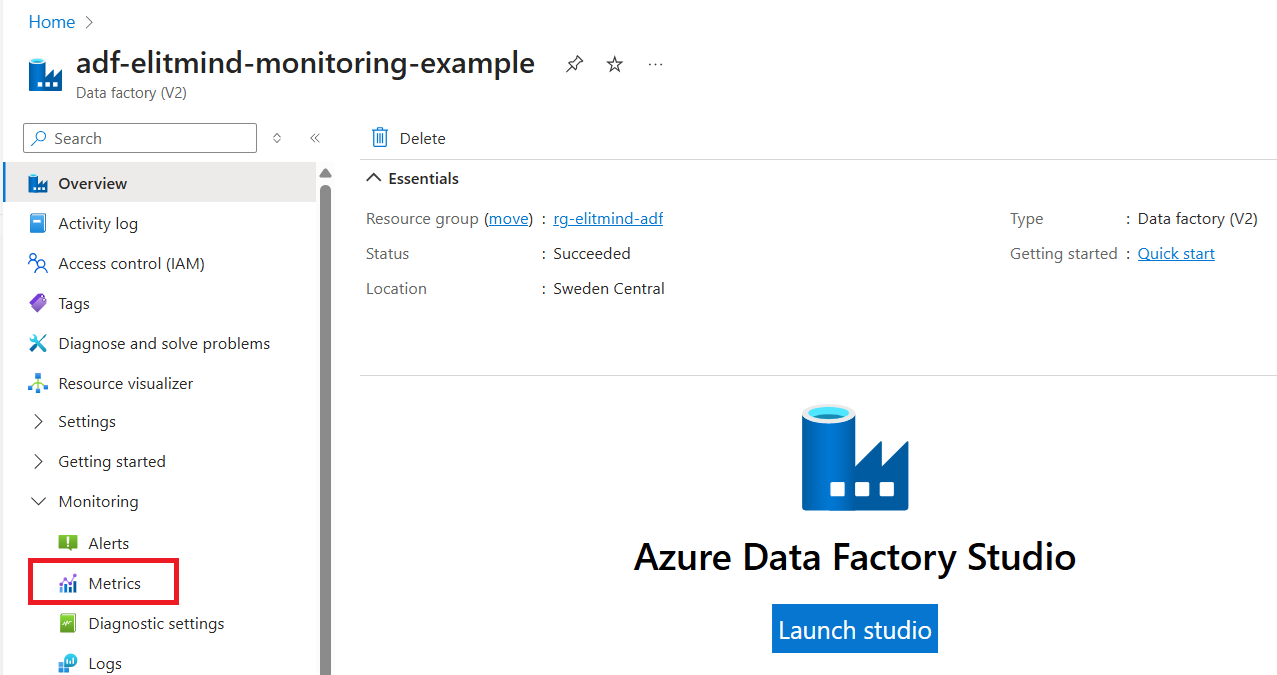1277x675 pixels.
Task: Collapse the sidebar with the double chevron
Action: pos(314,138)
